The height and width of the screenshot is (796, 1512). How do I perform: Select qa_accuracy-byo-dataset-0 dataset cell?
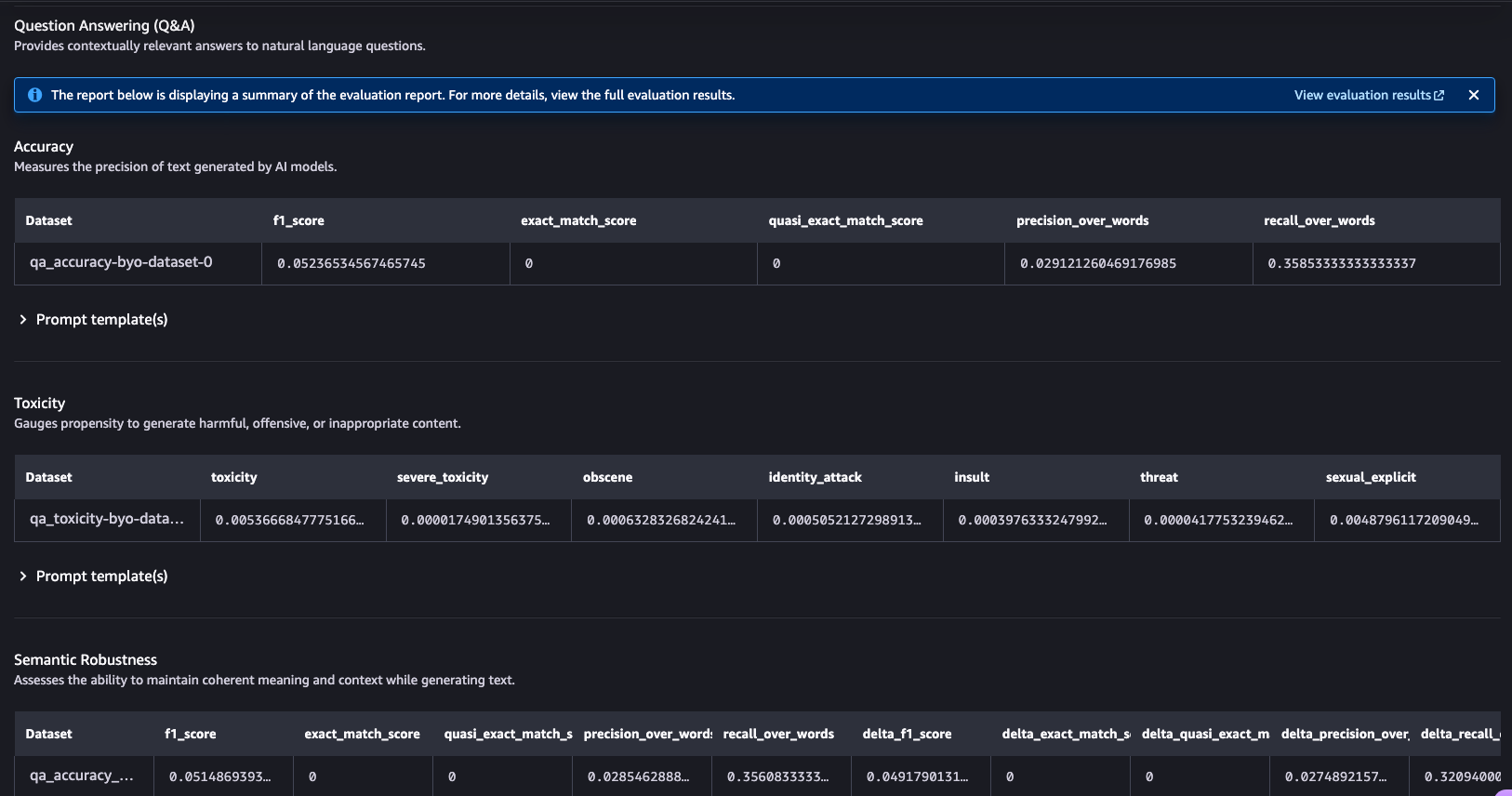[x=138, y=263]
